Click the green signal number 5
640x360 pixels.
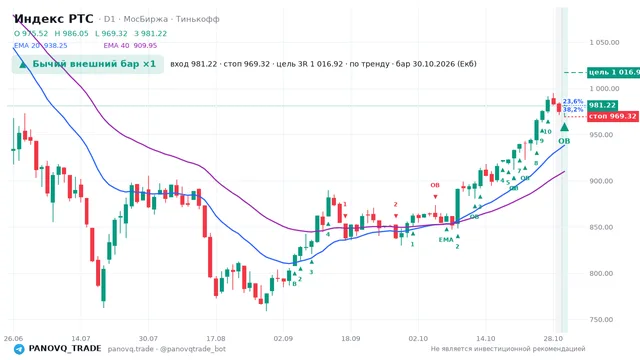coord(508,182)
